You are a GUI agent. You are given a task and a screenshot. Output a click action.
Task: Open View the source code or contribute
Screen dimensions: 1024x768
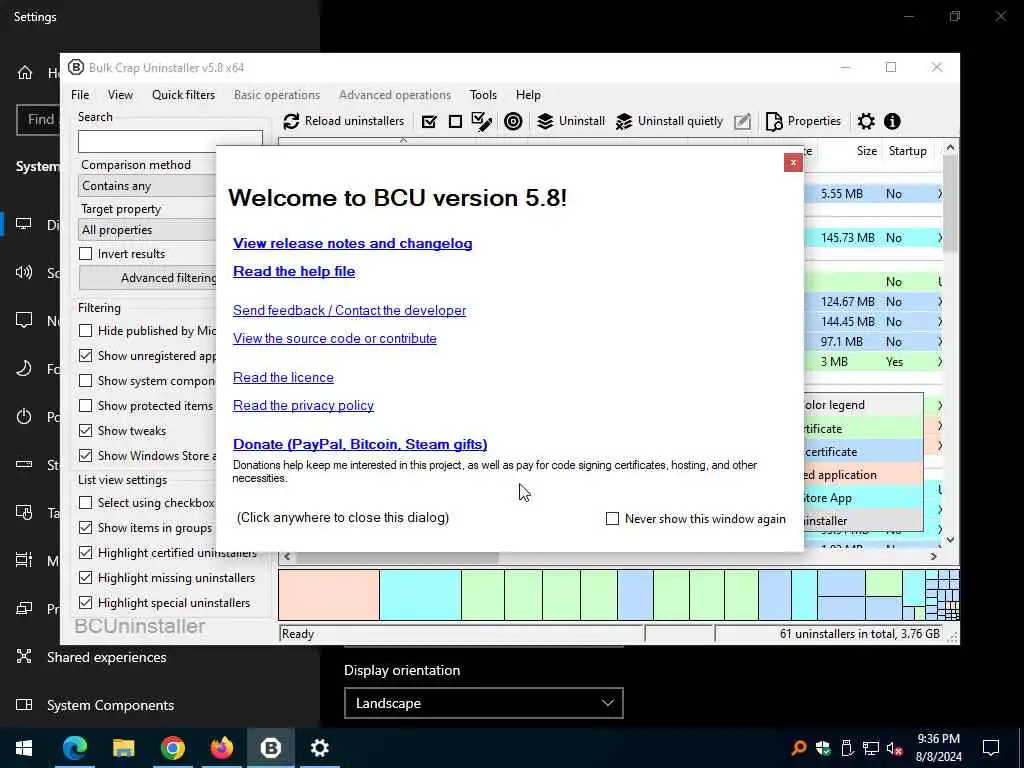[x=335, y=338]
